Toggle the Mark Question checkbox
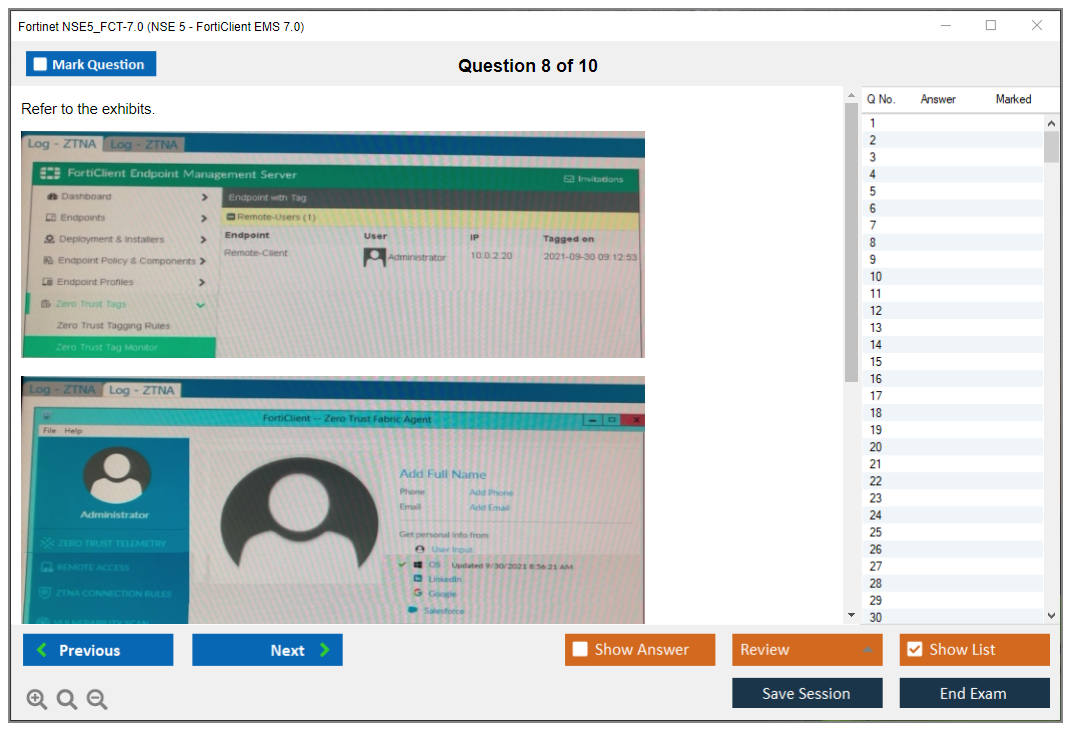Screen dimensions: 1075x735 coord(40,65)
